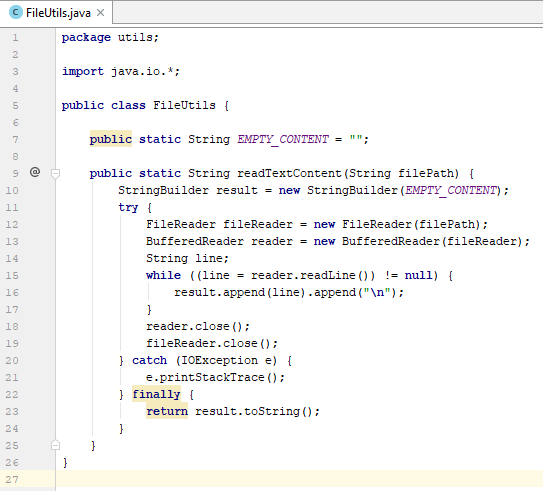This screenshot has width=543, height=491.
Task: Collapse readTextContent method using the line 9 fold marker
Action: (x=55, y=173)
